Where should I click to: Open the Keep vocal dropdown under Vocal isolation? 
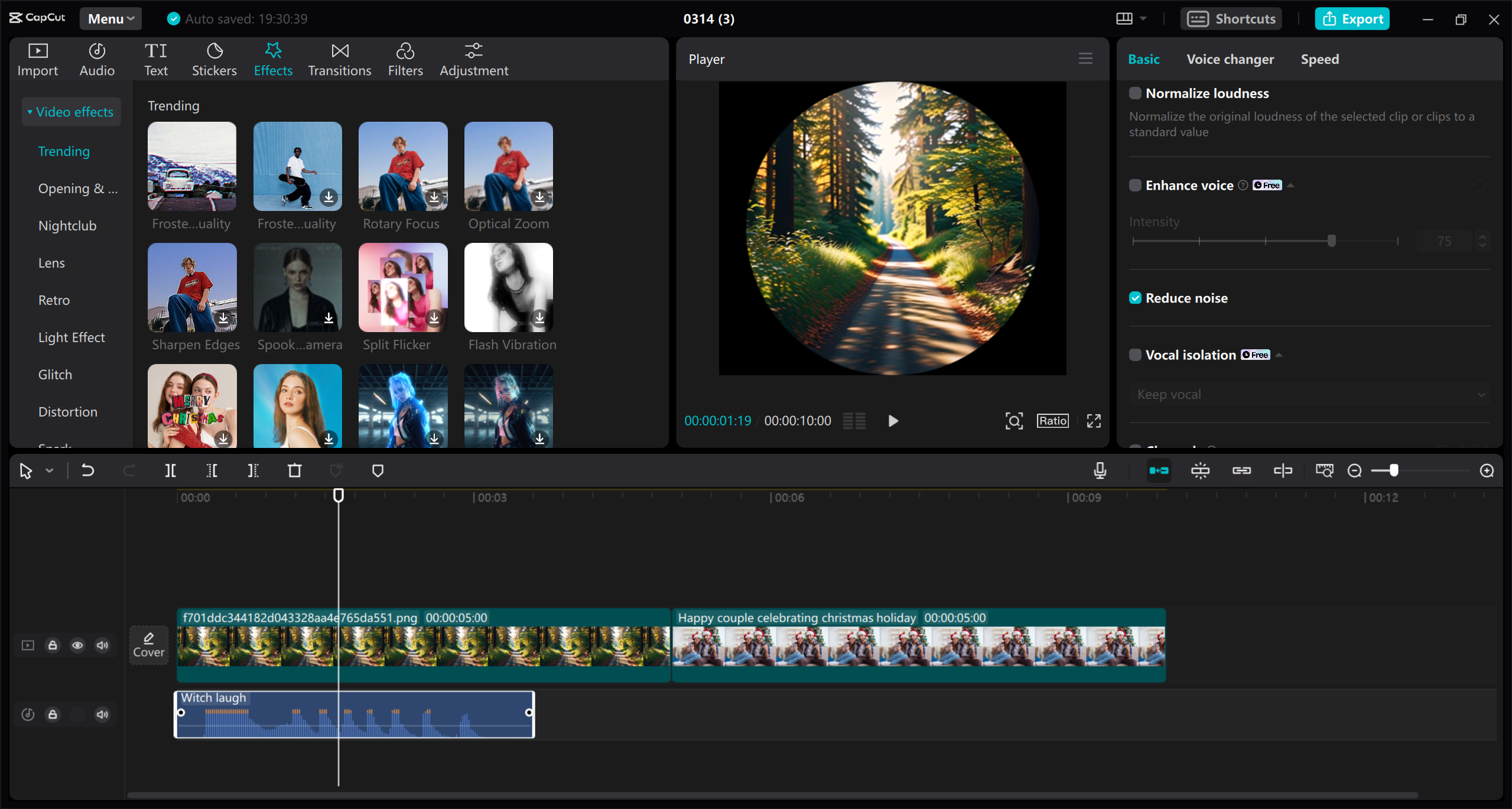[x=1308, y=394]
